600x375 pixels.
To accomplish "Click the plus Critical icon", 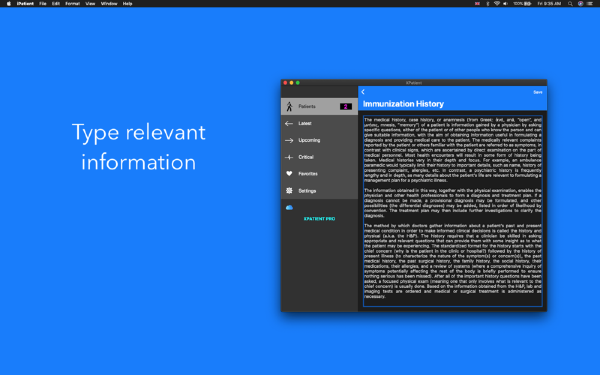I will (x=289, y=157).
